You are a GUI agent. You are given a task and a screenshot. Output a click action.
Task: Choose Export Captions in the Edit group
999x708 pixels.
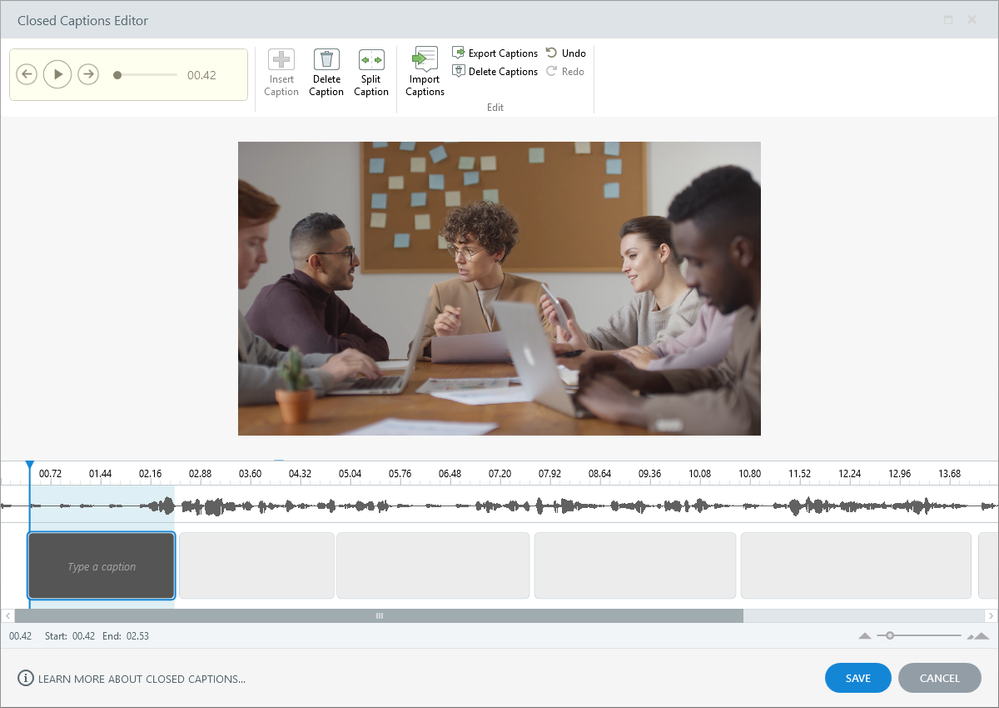pyautogui.click(x=495, y=53)
